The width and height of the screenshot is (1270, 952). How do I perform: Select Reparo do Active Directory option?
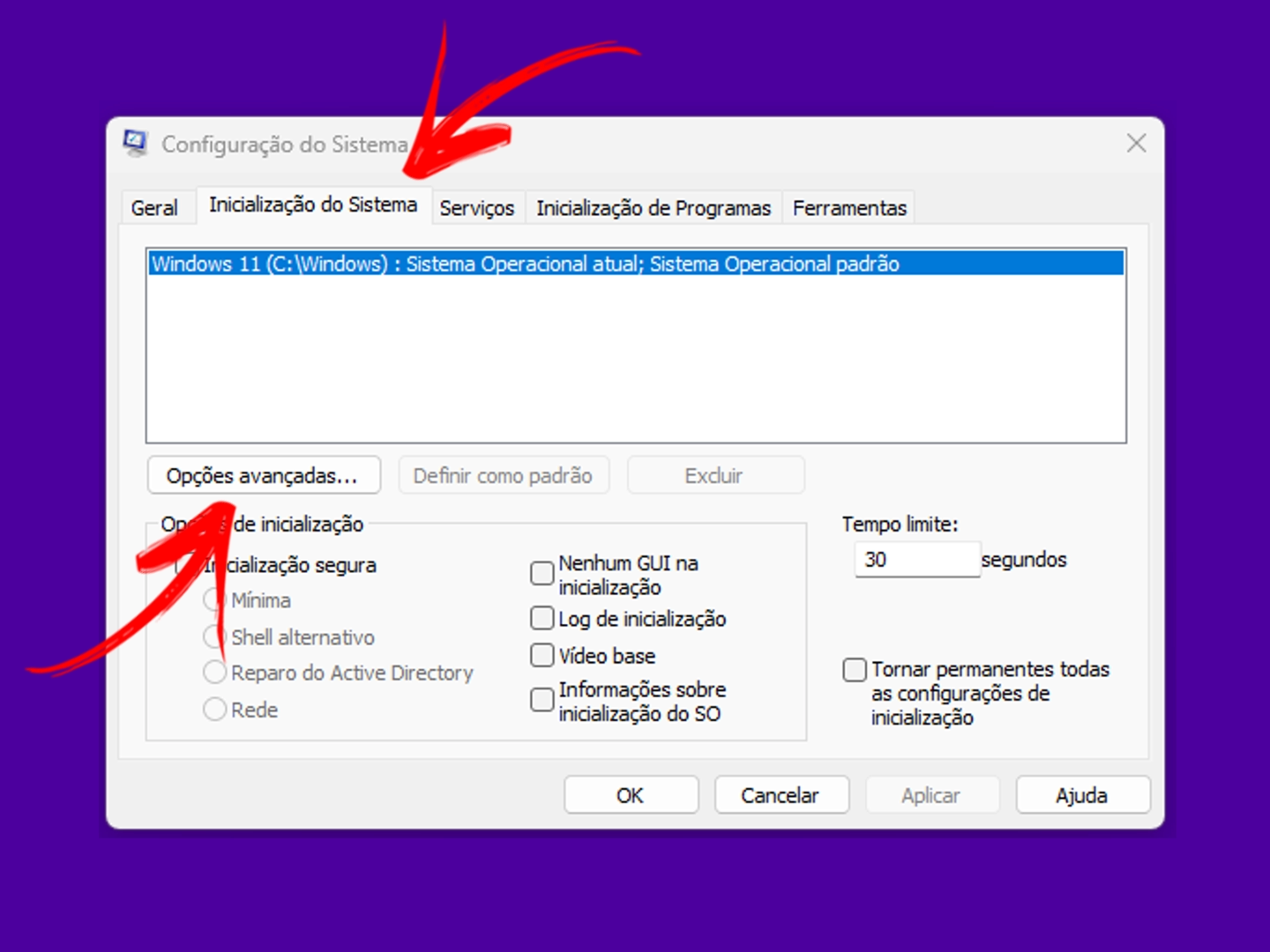coord(214,672)
